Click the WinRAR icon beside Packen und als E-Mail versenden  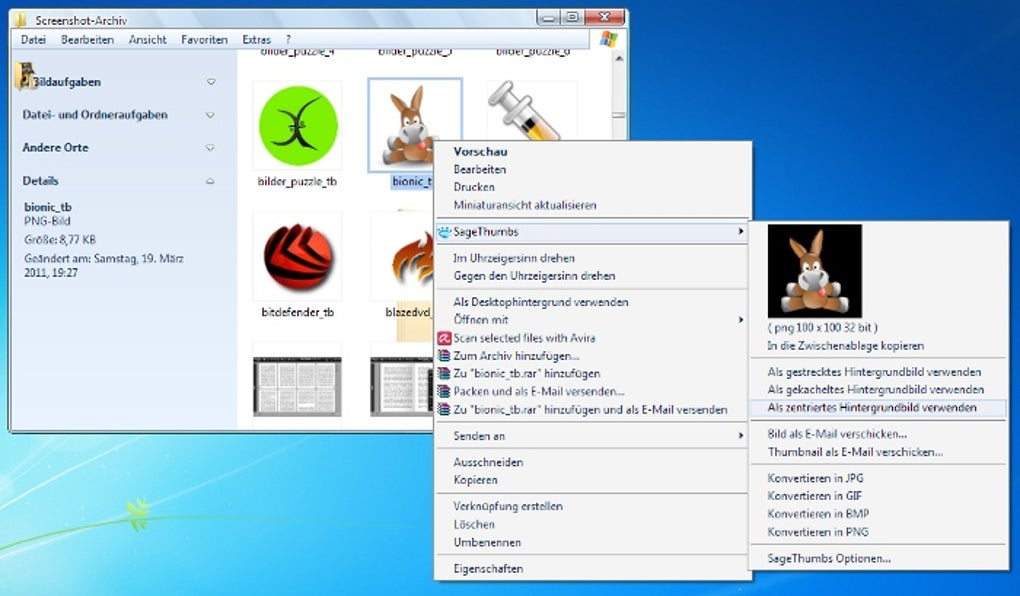point(444,392)
